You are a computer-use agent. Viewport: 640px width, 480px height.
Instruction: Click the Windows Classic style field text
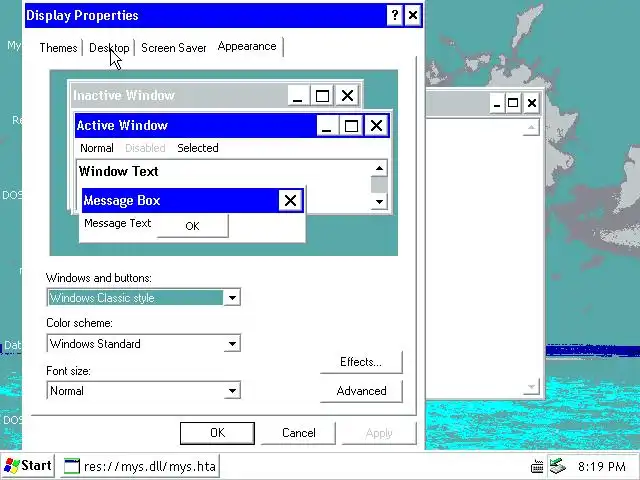102,298
